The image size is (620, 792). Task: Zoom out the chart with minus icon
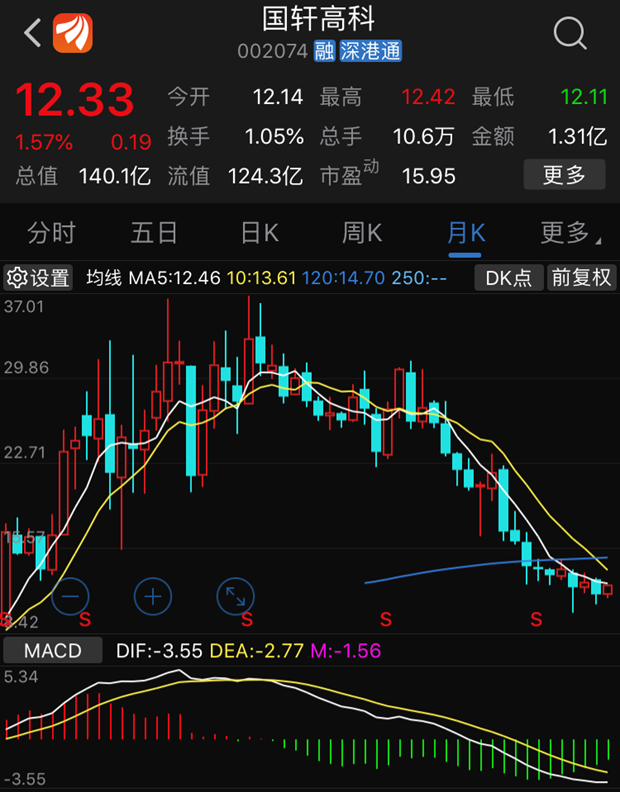pyautogui.click(x=70, y=597)
